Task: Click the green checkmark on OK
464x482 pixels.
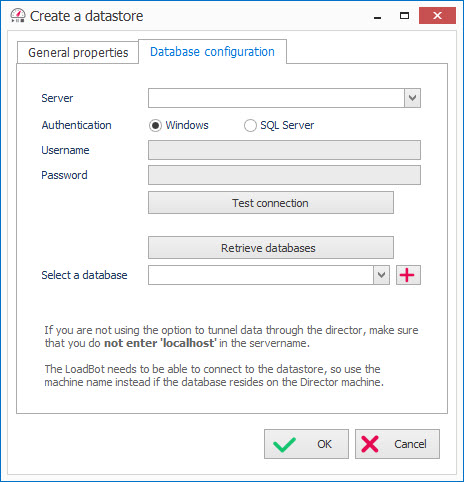Action: click(284, 444)
